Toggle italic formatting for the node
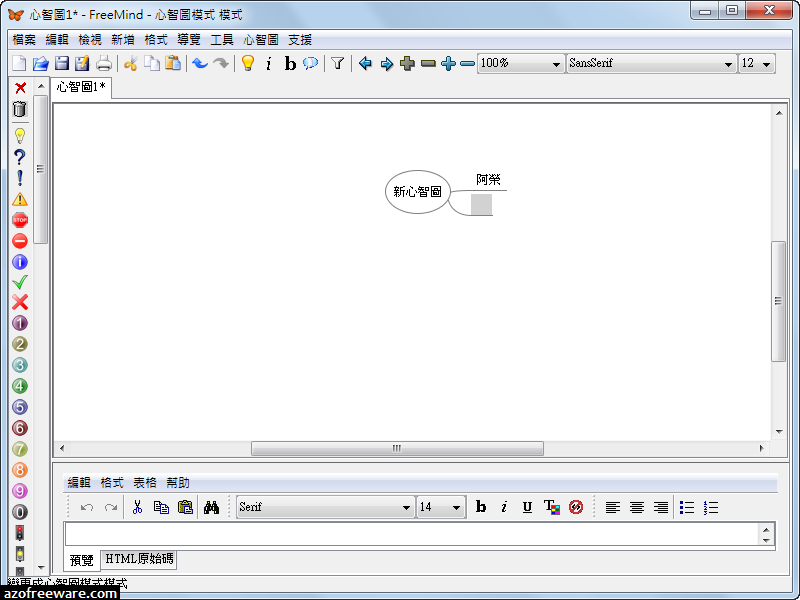This screenshot has width=800, height=600. [x=268, y=62]
